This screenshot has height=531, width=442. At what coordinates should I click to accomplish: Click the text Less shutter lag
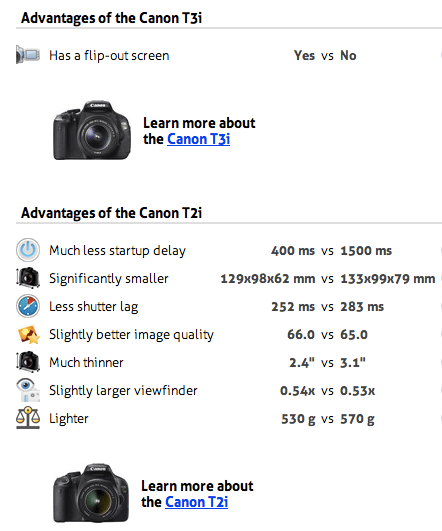click(94, 307)
